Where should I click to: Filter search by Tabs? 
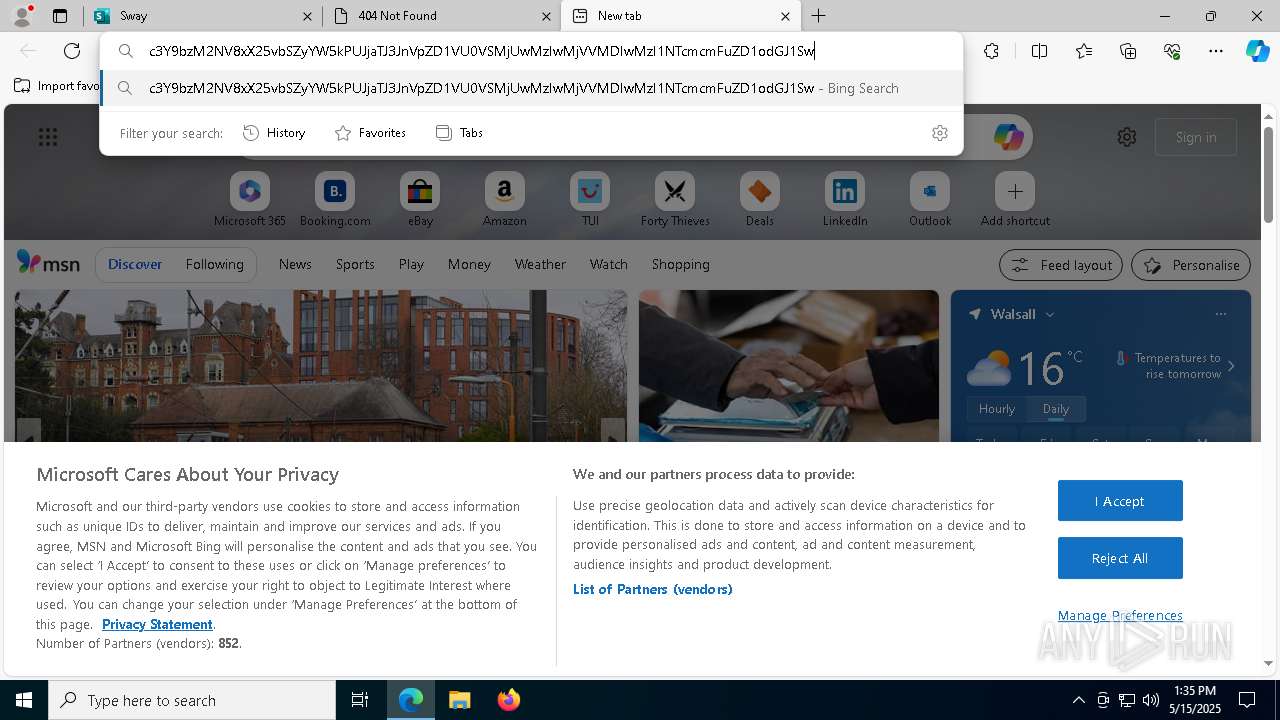[459, 133]
